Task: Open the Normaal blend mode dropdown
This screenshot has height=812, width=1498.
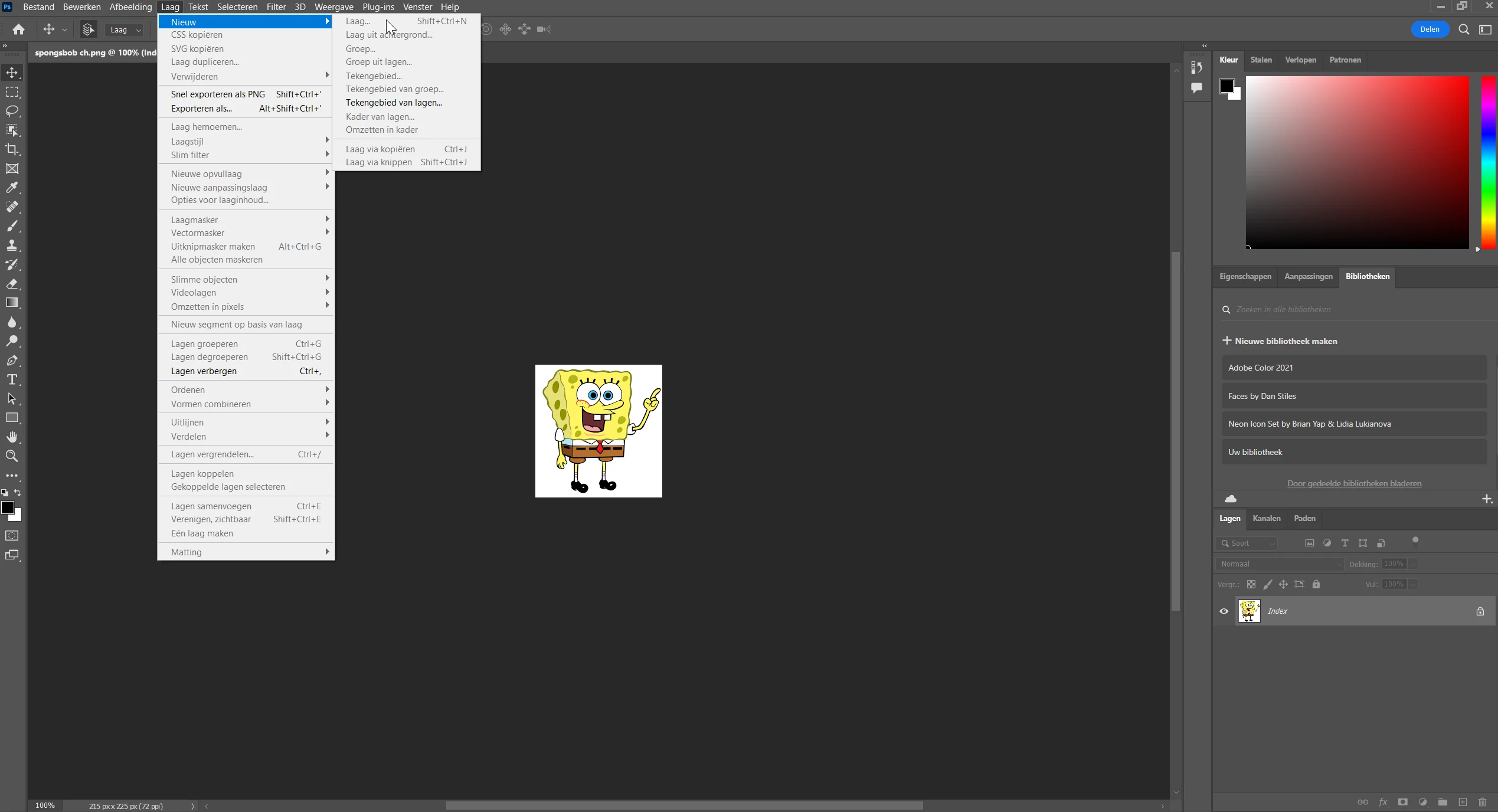Action: coord(1279,564)
